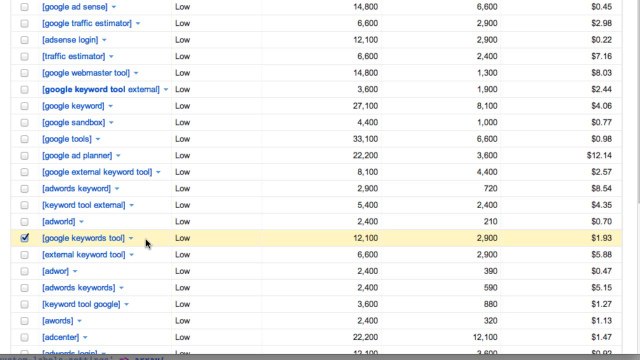The width and height of the screenshot is (640, 360).
Task: Tick the [awords] row checkbox
Action: click(x=24, y=321)
